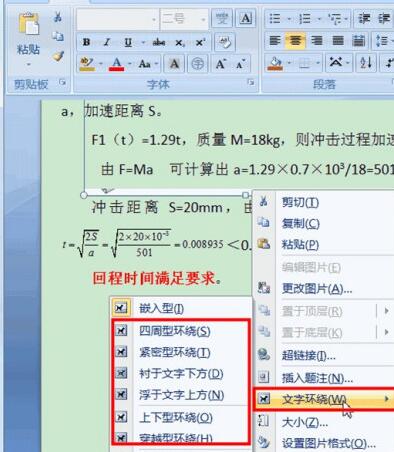This screenshot has height=452, width=394.
Task: Apply red font color (A)
Action: pyautogui.click(x=116, y=63)
